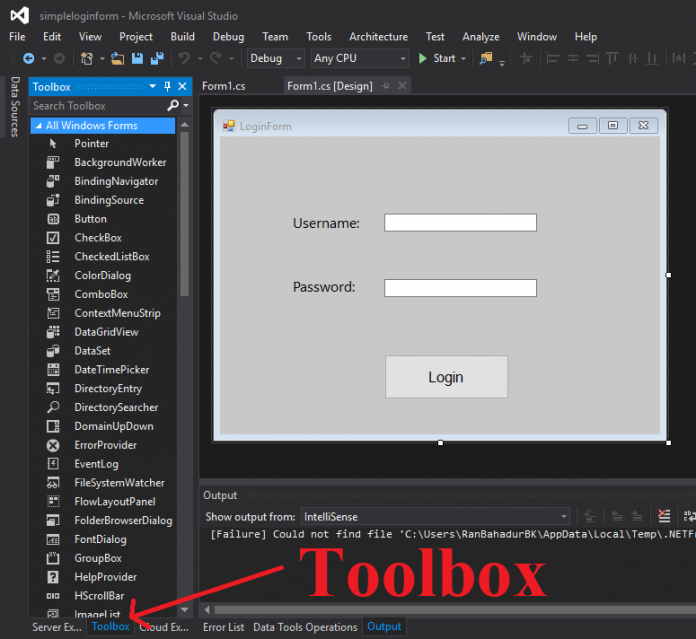This screenshot has height=639, width=696.
Task: Open the File menu
Action: (x=17, y=37)
